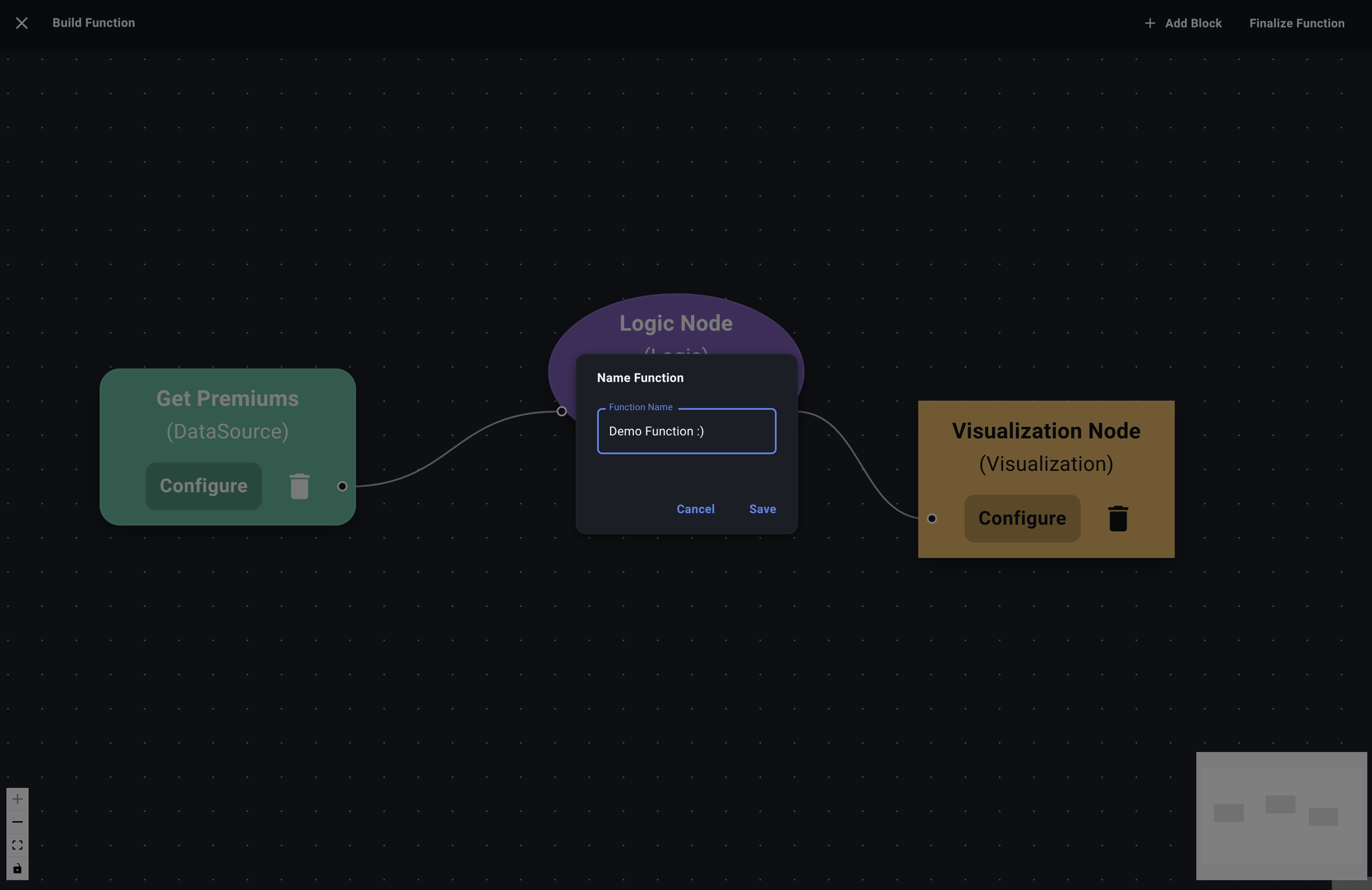Viewport: 1372px width, 890px height.
Task: Close the Build Function editor
Action: [x=21, y=23]
